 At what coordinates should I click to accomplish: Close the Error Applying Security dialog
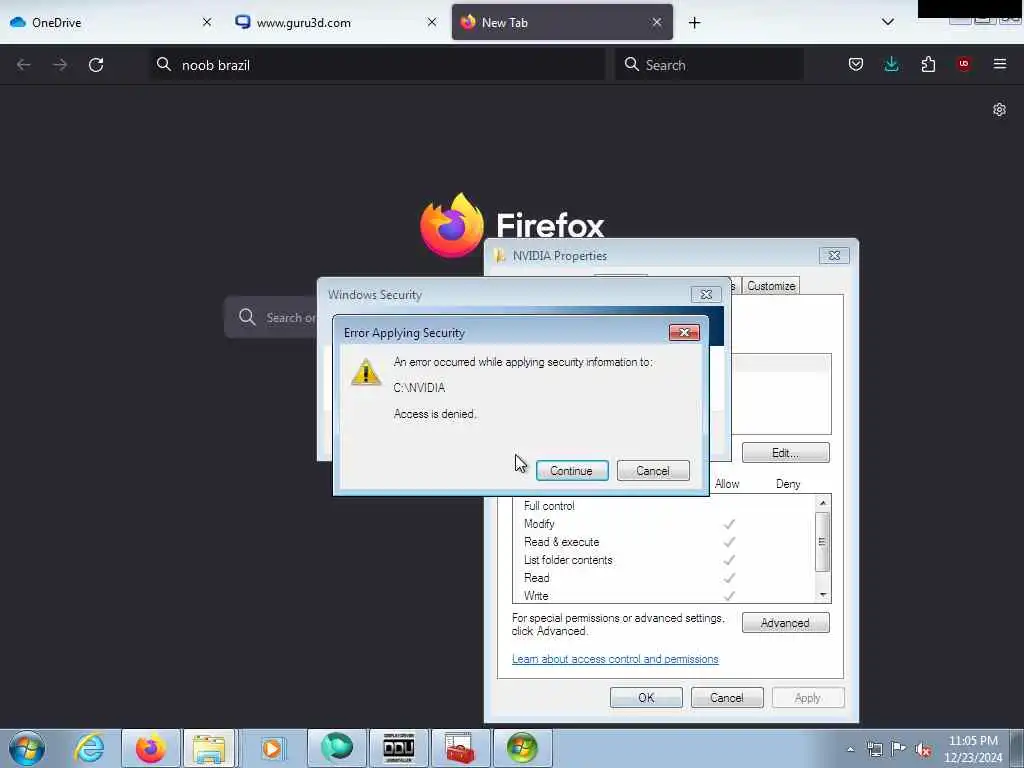[x=684, y=332]
